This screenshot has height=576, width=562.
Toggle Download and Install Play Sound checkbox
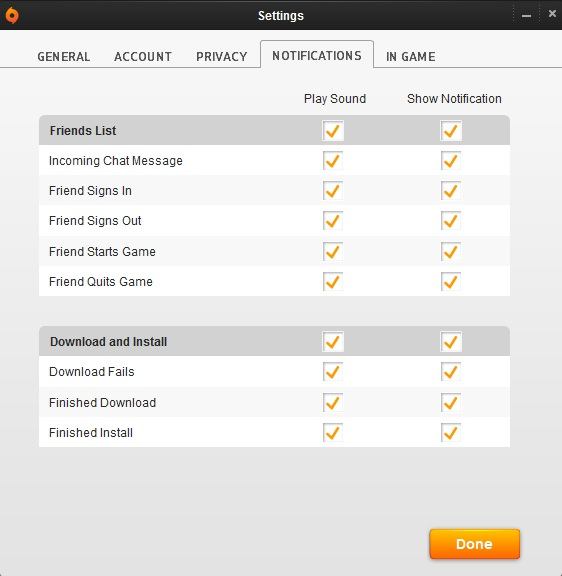point(333,342)
